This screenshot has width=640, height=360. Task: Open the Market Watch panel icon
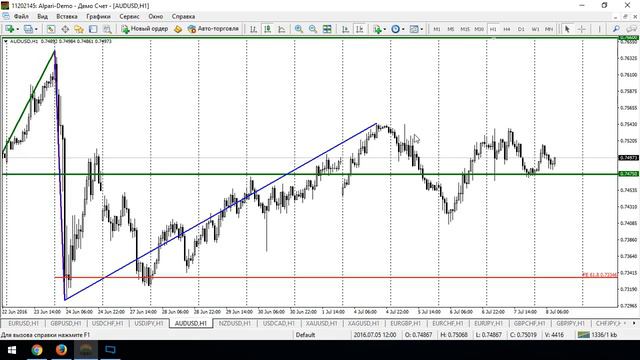tap(51, 29)
